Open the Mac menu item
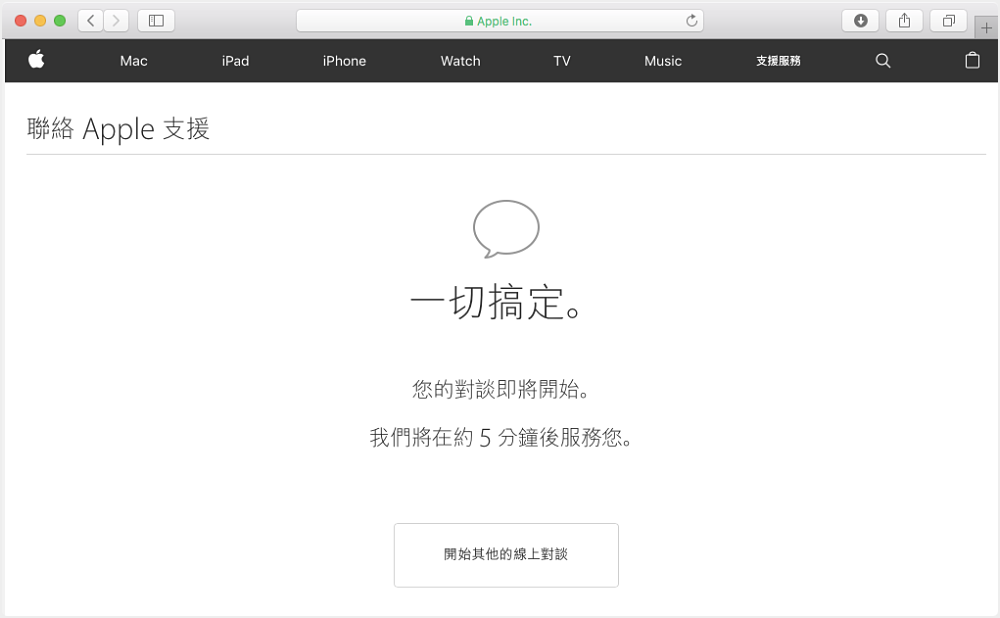1000x618 pixels. coord(134,61)
